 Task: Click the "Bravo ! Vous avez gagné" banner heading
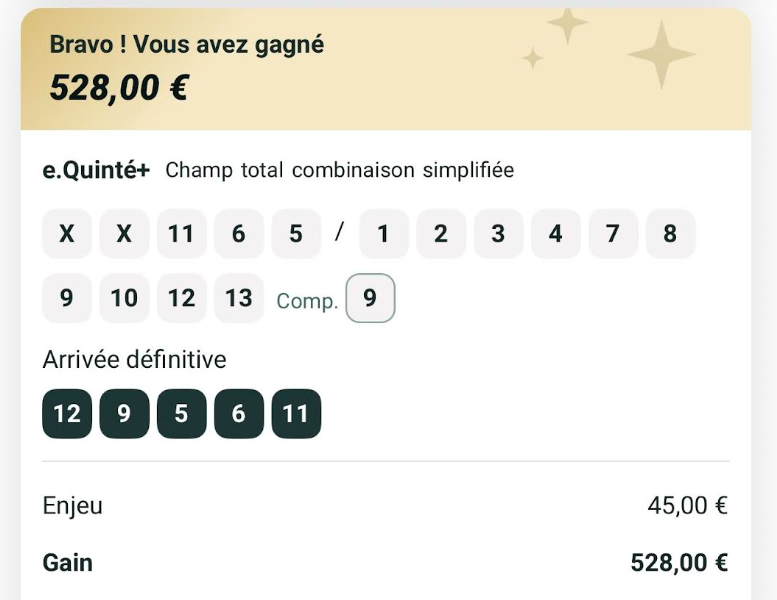tap(187, 45)
